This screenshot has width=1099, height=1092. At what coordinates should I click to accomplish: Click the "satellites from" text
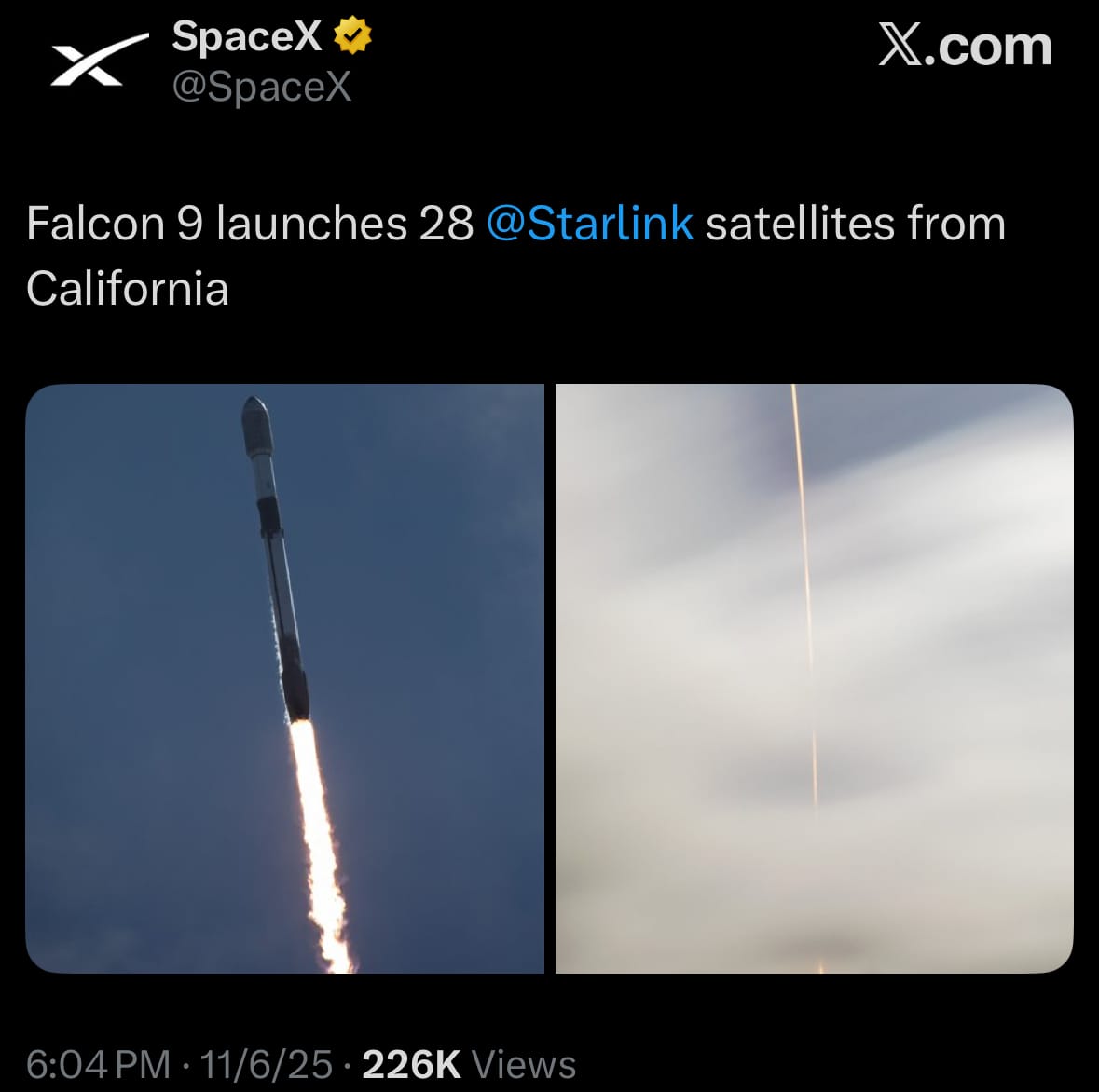(x=855, y=225)
